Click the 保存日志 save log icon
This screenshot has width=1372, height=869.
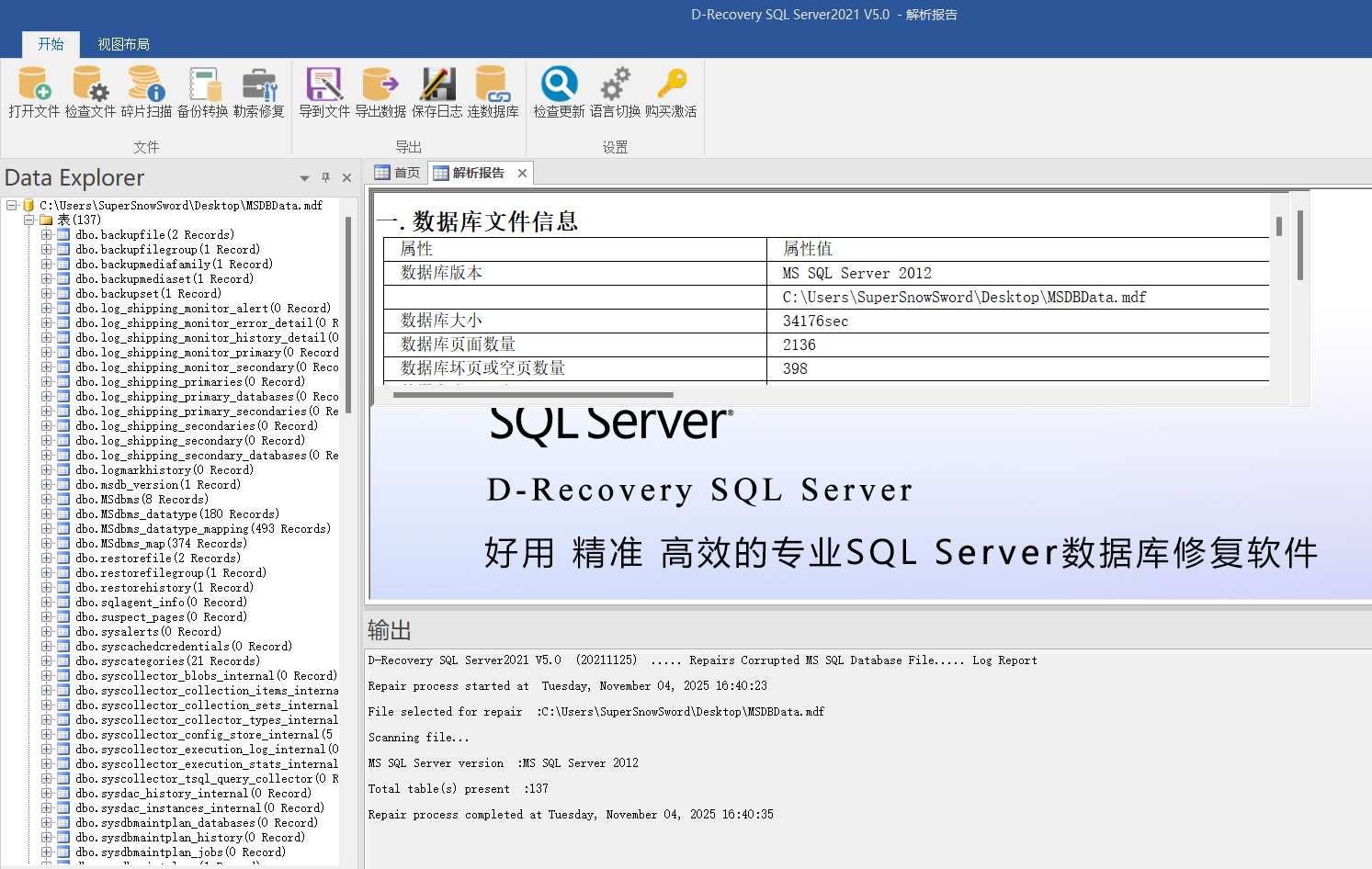437,93
